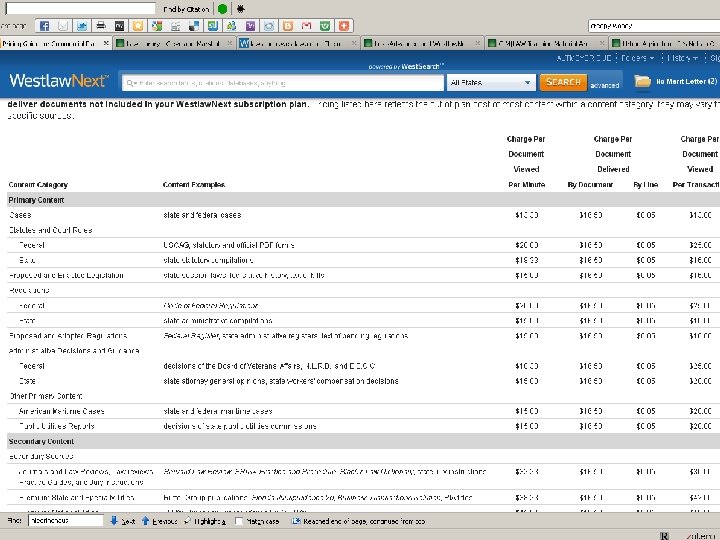The image size is (720, 540).
Task: Click the Cases row label
Action: 20,215
